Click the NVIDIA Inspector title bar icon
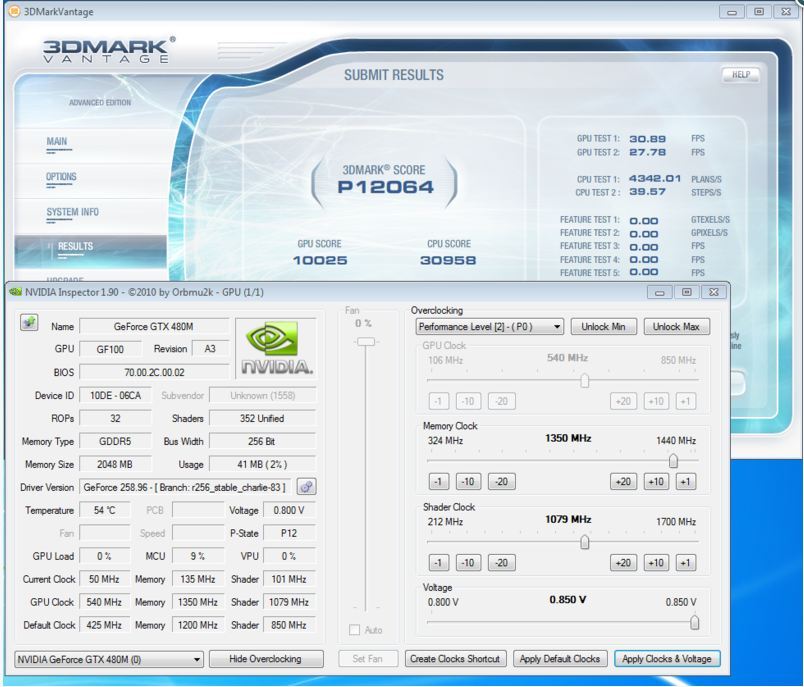The width and height of the screenshot is (804, 687). pyautogui.click(x=15, y=292)
